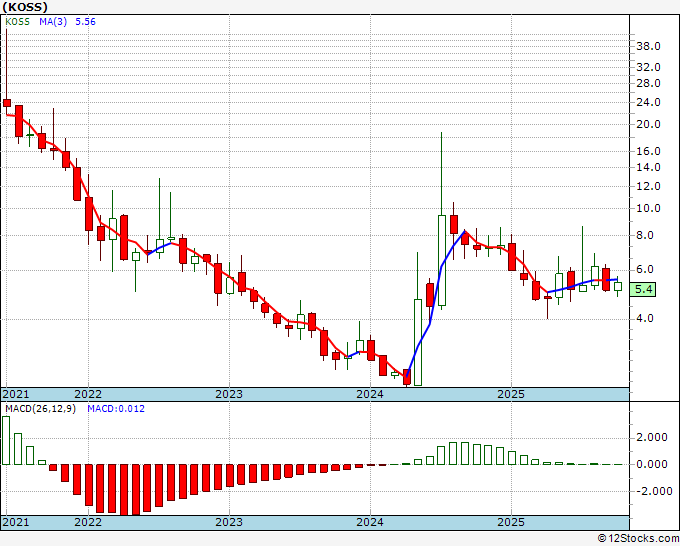Viewport: 680px width, 546px height.
Task: Click the 0.000 MACD axis label
Action: pos(651,464)
